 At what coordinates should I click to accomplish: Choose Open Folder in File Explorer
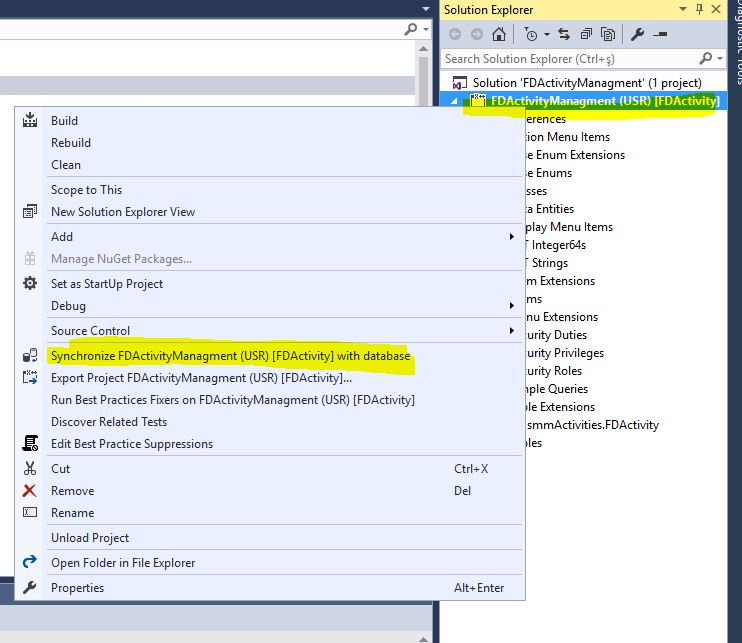pos(123,563)
